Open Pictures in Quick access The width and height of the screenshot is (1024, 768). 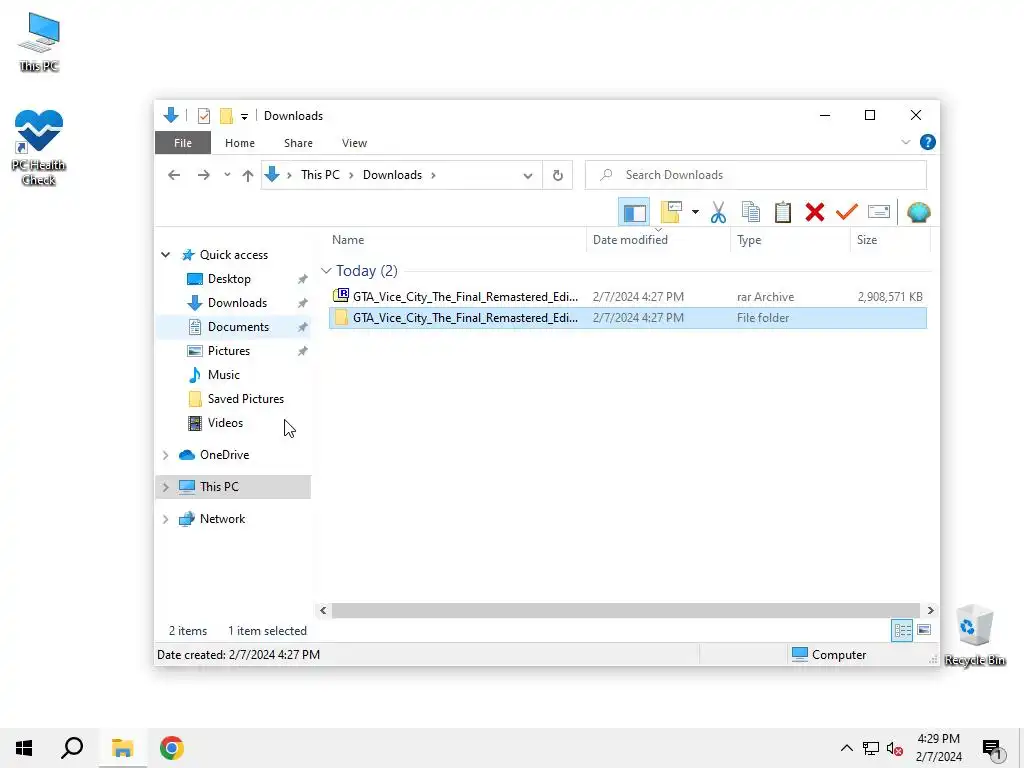[229, 351]
